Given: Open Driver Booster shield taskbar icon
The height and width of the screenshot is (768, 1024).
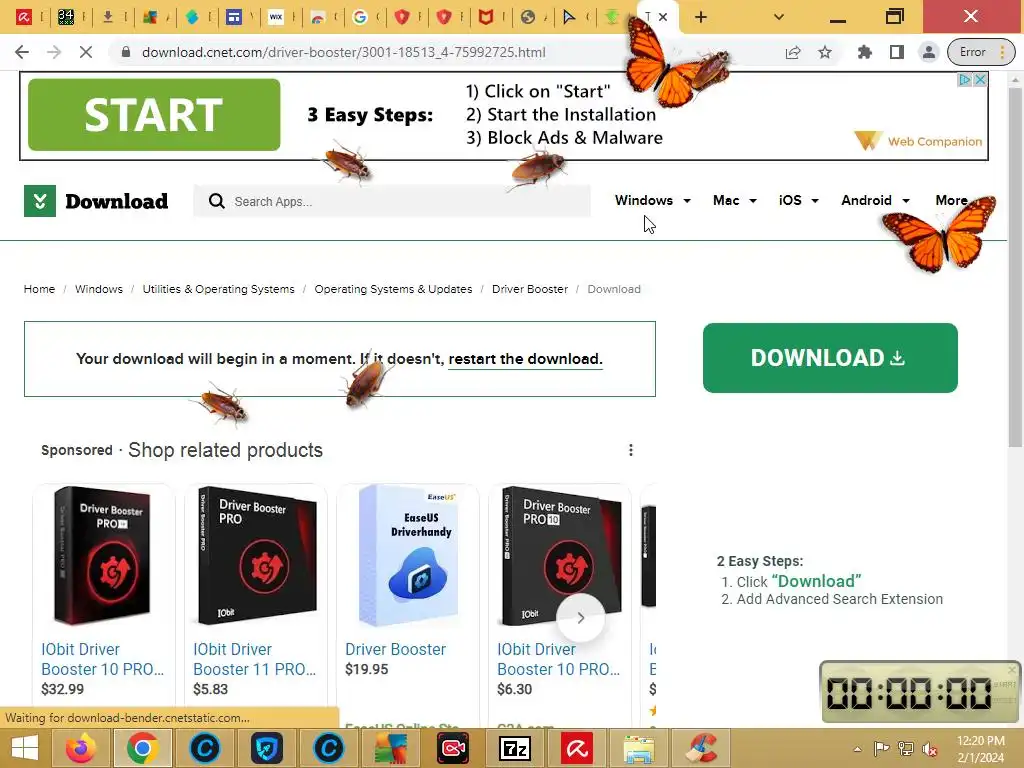Looking at the screenshot, I should click(x=266, y=748).
